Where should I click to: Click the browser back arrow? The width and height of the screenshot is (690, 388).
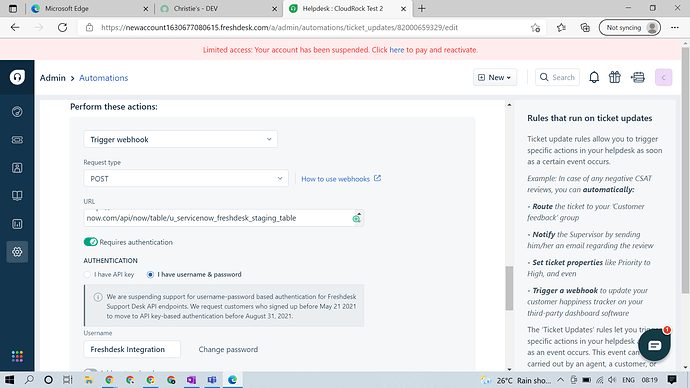tap(15, 27)
